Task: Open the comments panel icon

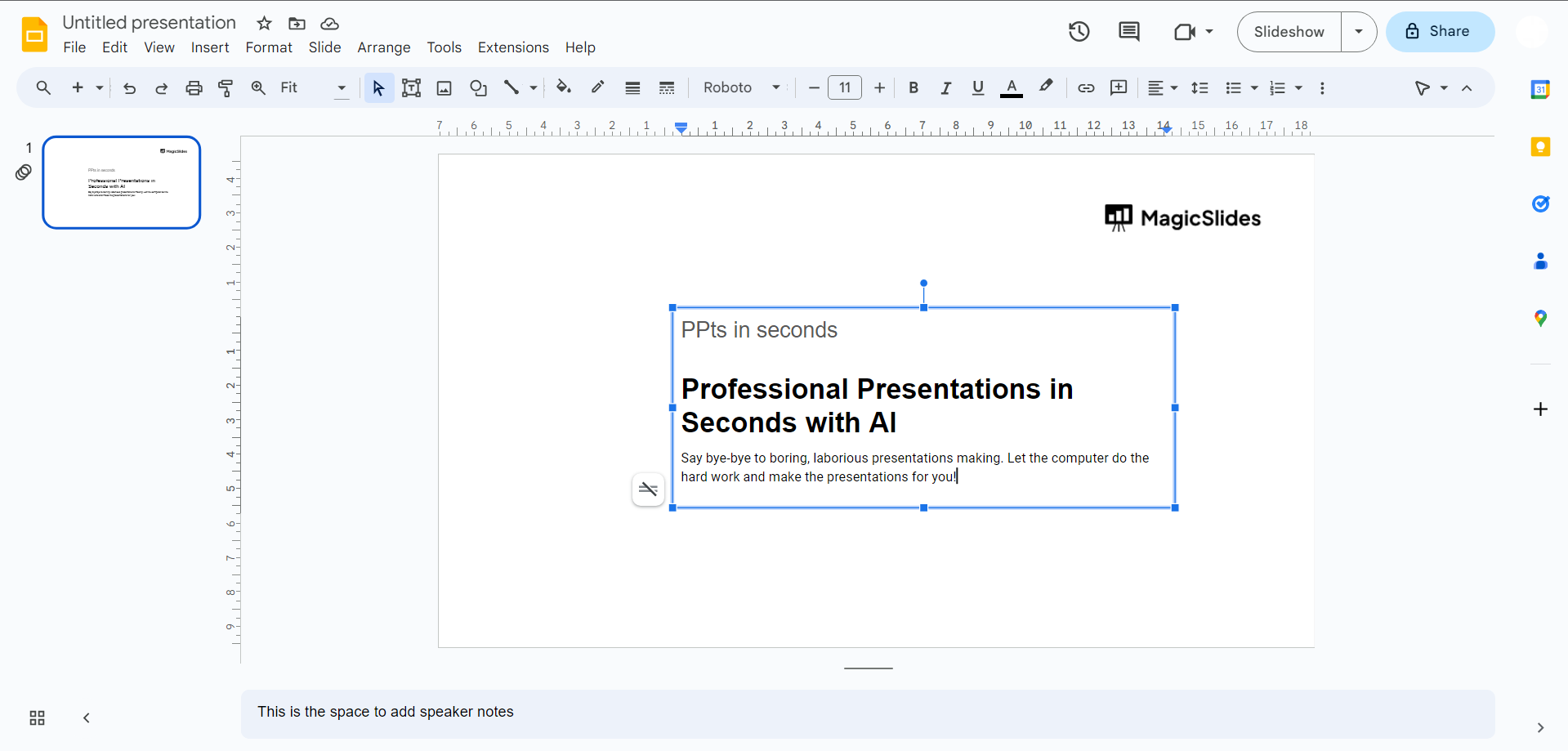Action: (1128, 32)
